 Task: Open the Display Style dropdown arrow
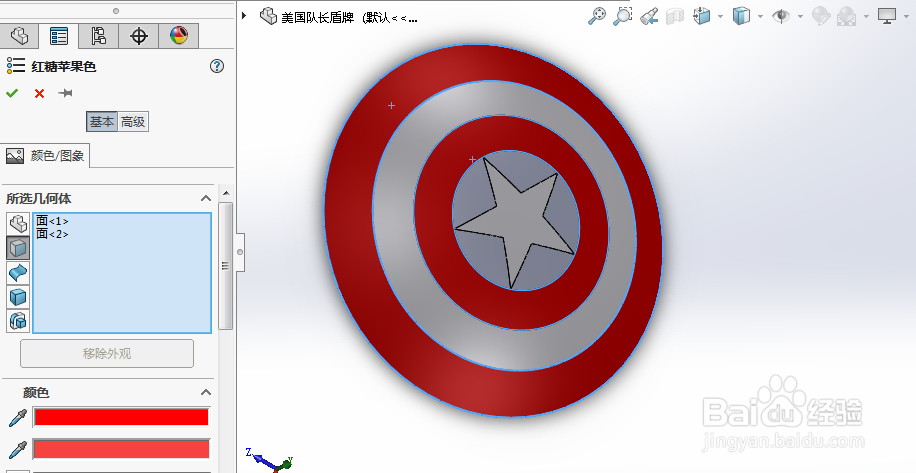tap(760, 16)
